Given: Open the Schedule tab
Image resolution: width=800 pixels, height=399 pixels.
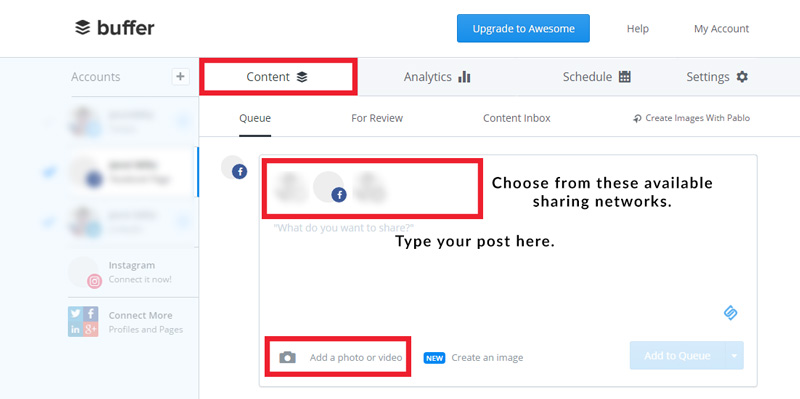Looking at the screenshot, I should [596, 77].
